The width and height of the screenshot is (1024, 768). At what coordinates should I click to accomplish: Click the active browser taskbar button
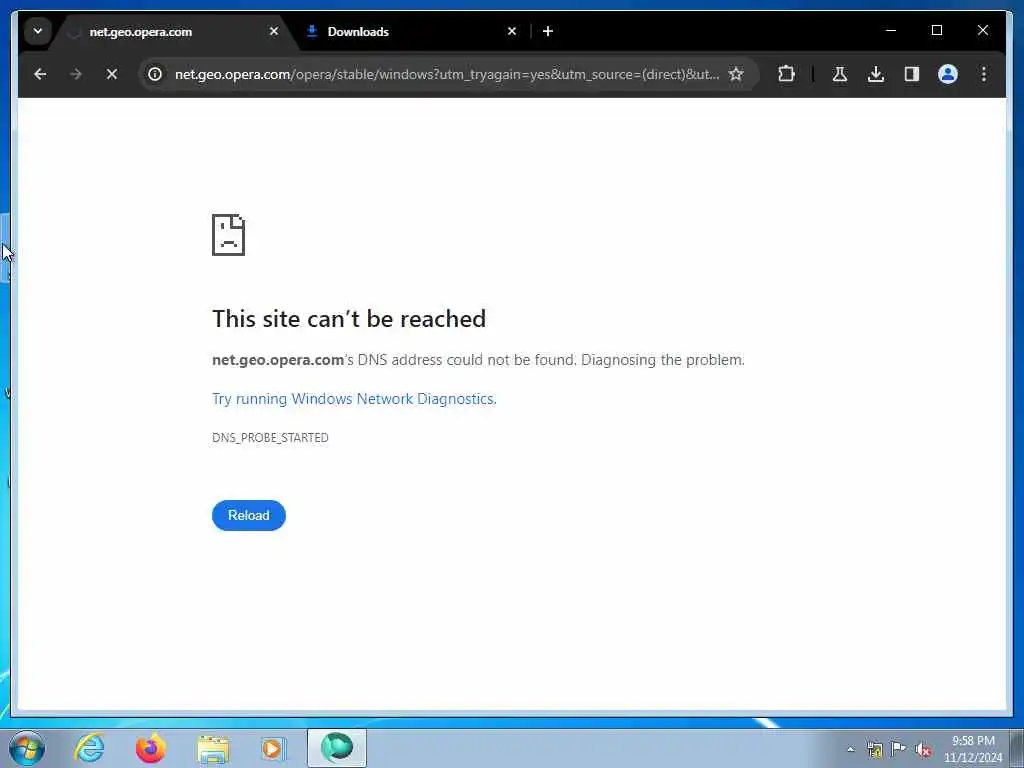(337, 748)
